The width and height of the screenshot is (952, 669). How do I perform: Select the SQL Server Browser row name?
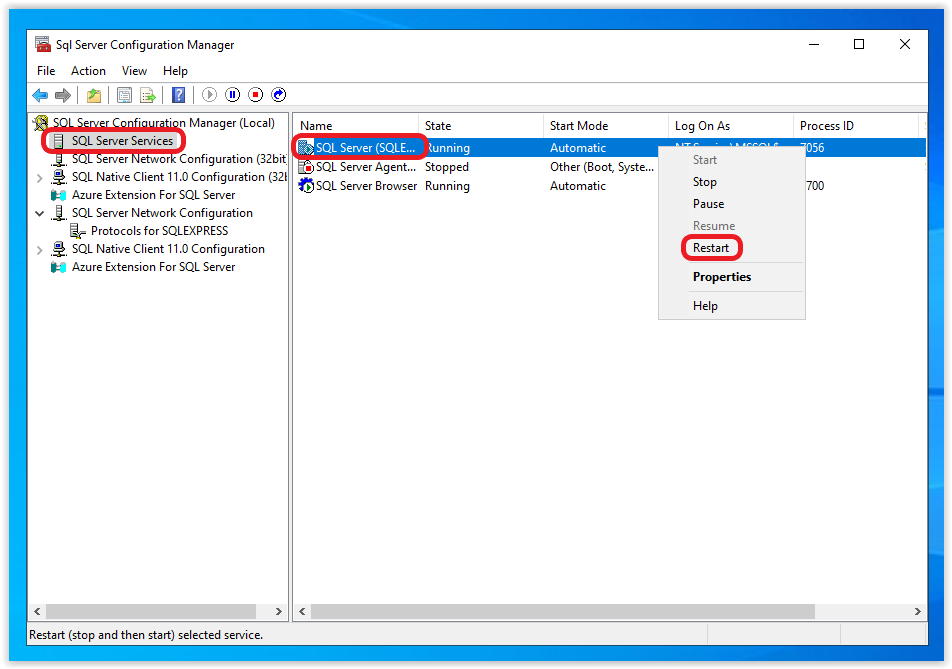tap(366, 186)
